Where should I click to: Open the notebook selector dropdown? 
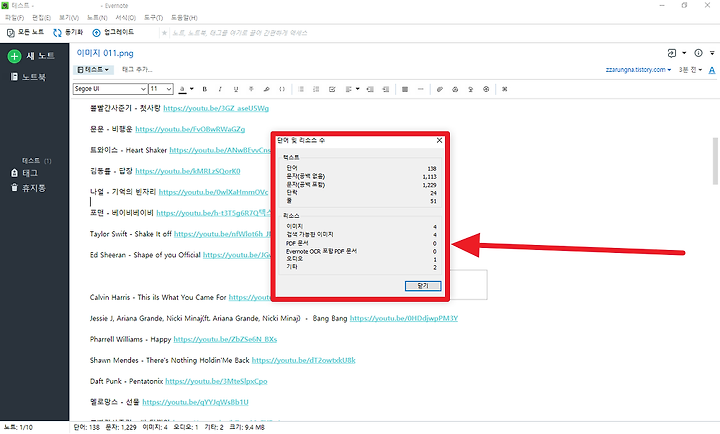click(x=93, y=70)
